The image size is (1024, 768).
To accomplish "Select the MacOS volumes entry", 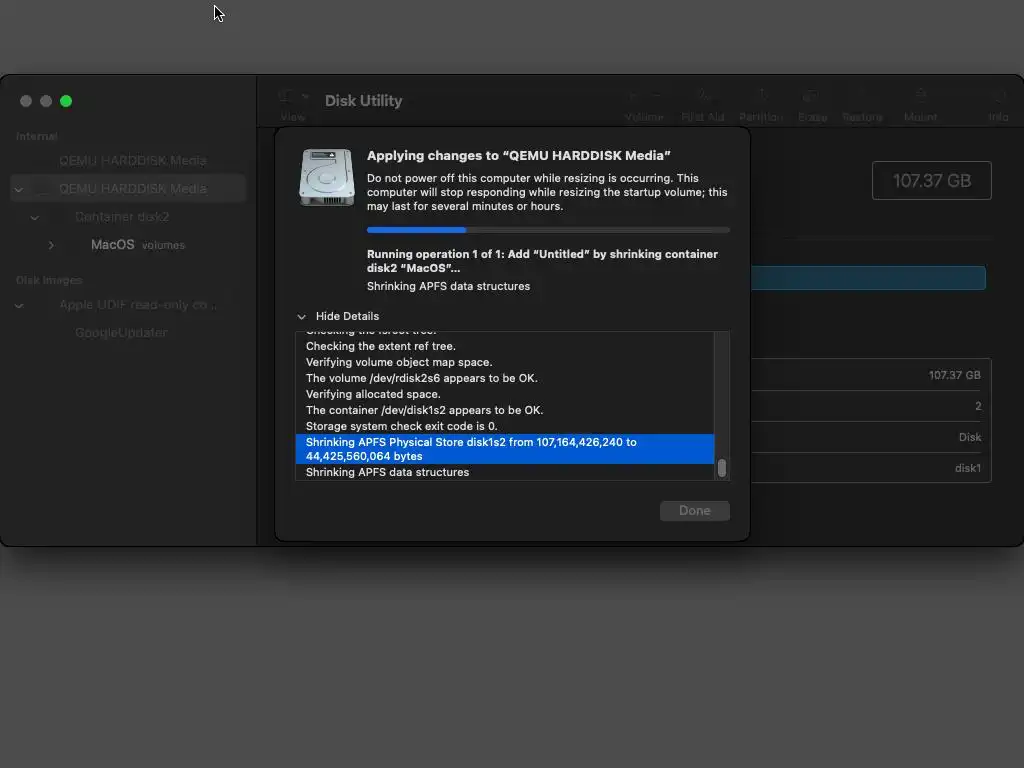I will click(138, 245).
